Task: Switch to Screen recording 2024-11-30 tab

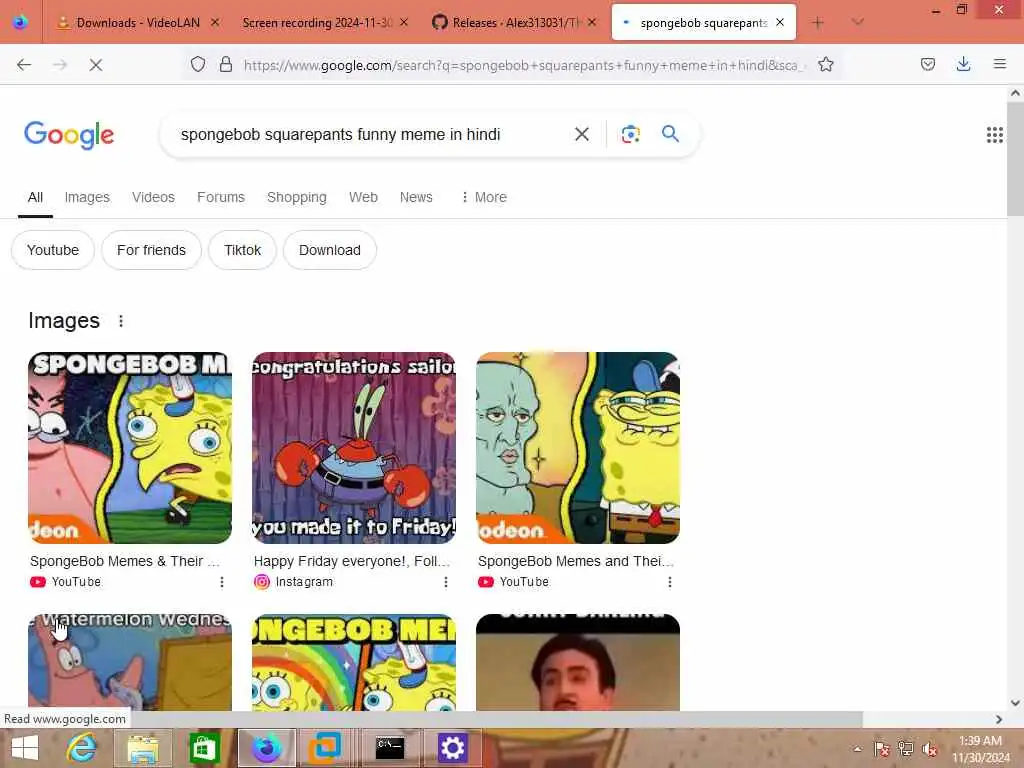Action: tap(317, 23)
